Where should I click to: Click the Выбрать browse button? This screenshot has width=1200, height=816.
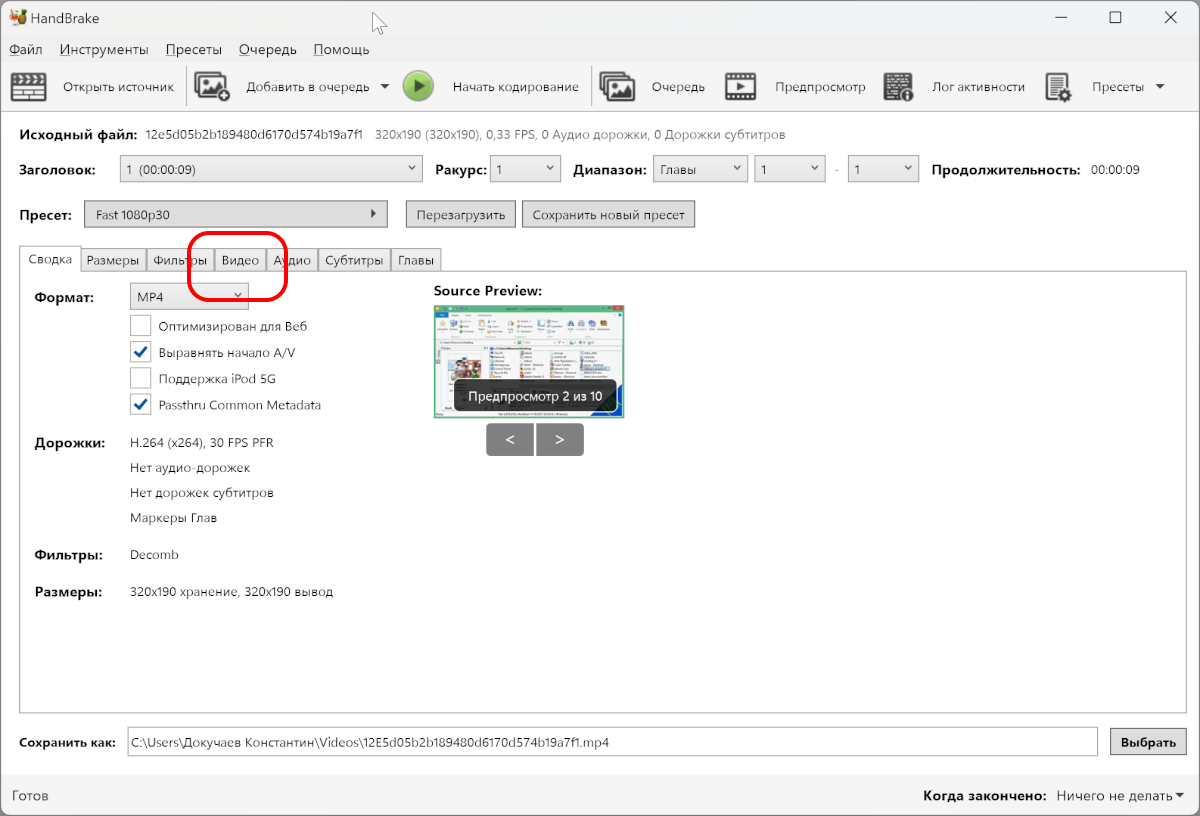pos(1148,742)
